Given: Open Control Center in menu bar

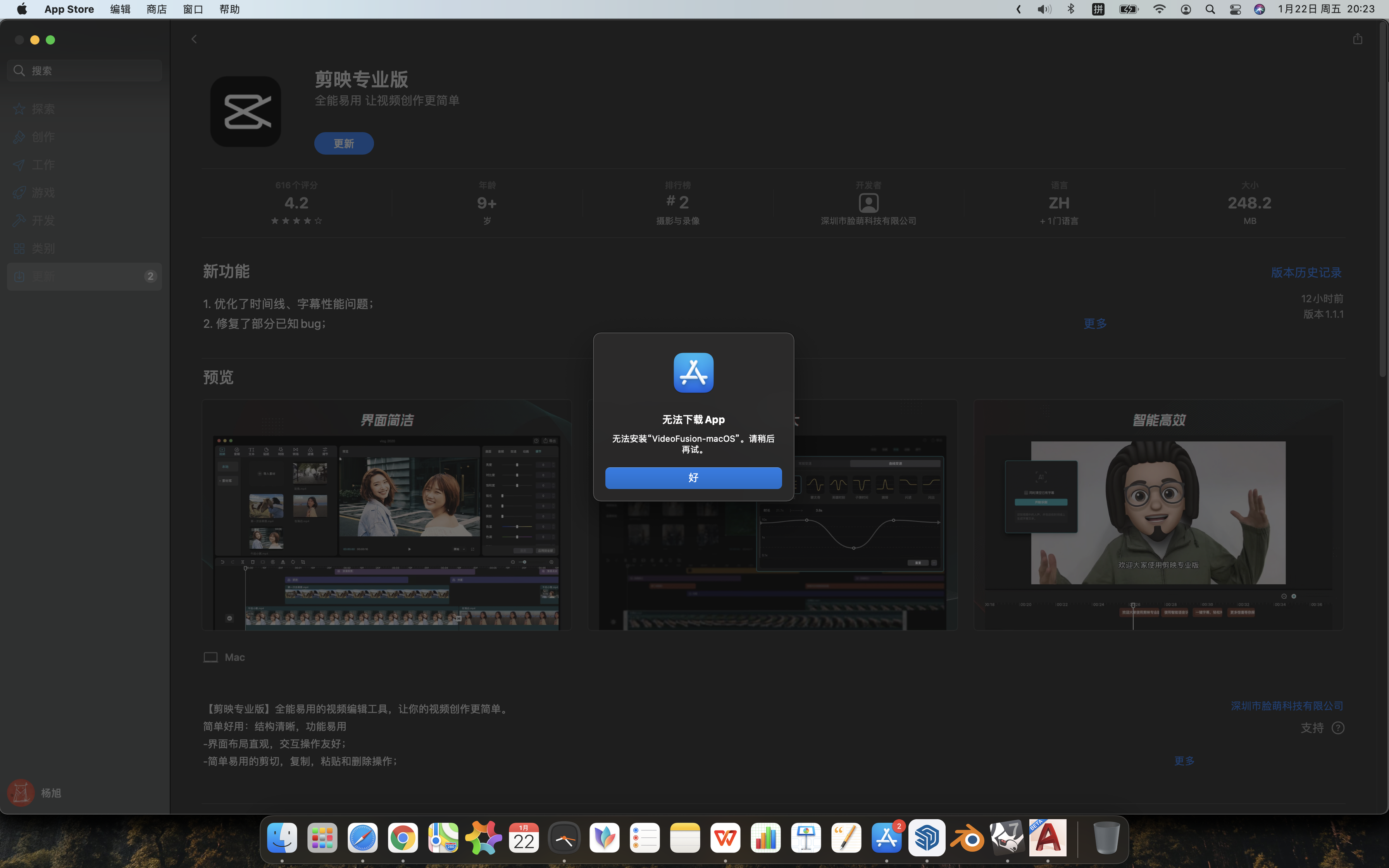Looking at the screenshot, I should (1235, 9).
